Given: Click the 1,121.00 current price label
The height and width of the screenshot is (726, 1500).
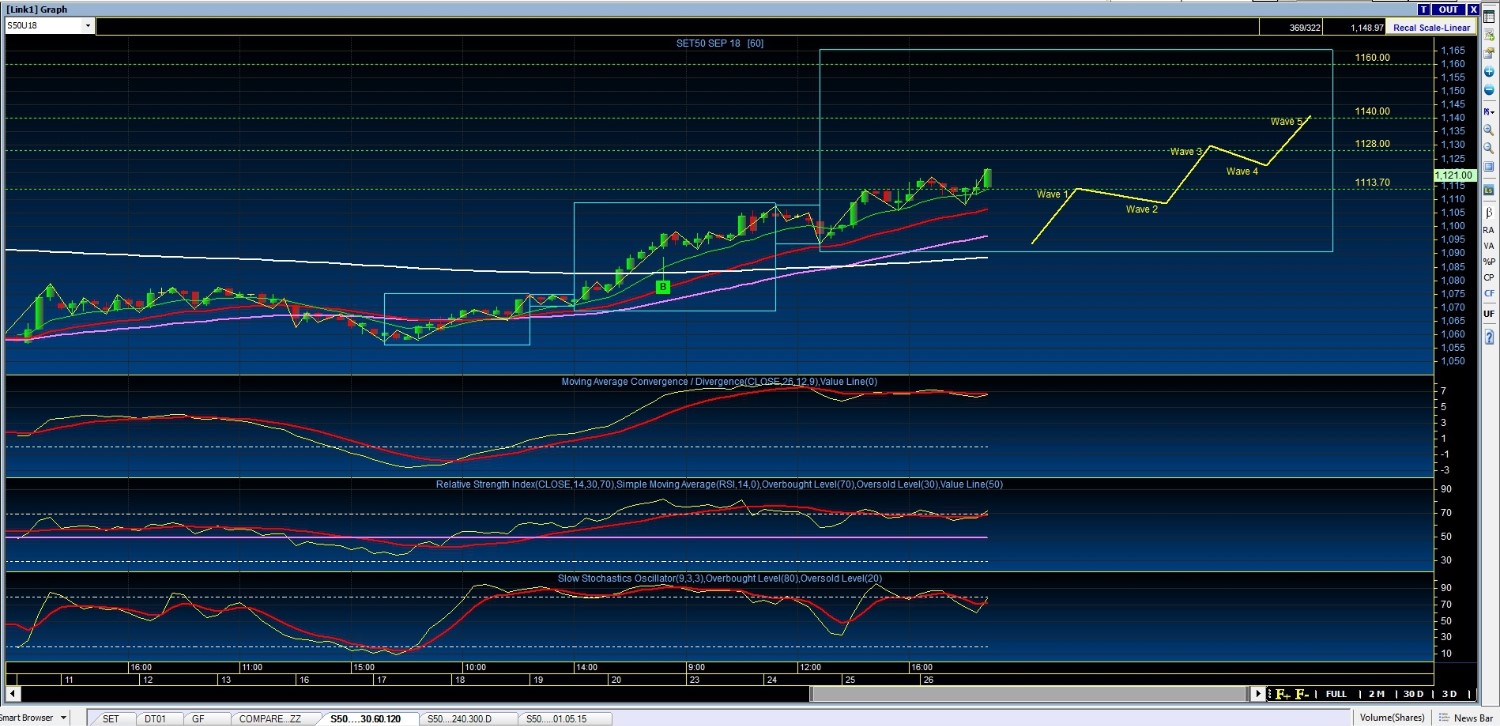Looking at the screenshot, I should click(x=1453, y=175).
